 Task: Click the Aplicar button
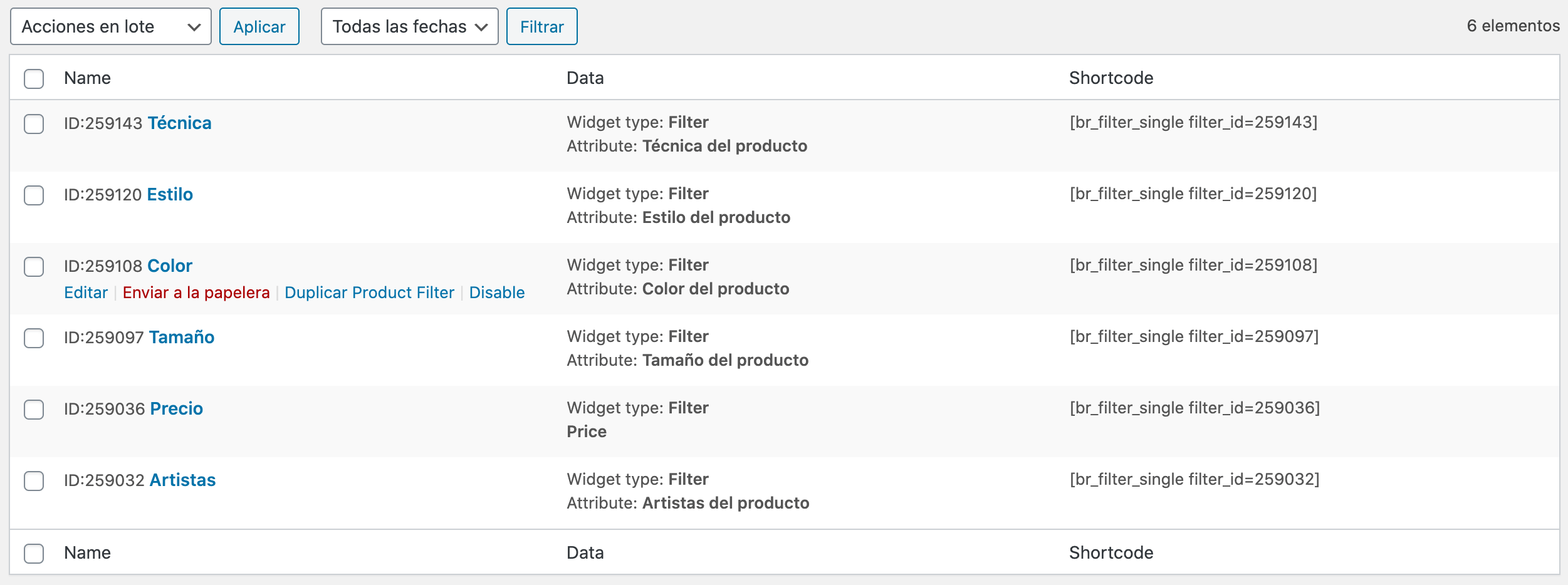(x=259, y=26)
